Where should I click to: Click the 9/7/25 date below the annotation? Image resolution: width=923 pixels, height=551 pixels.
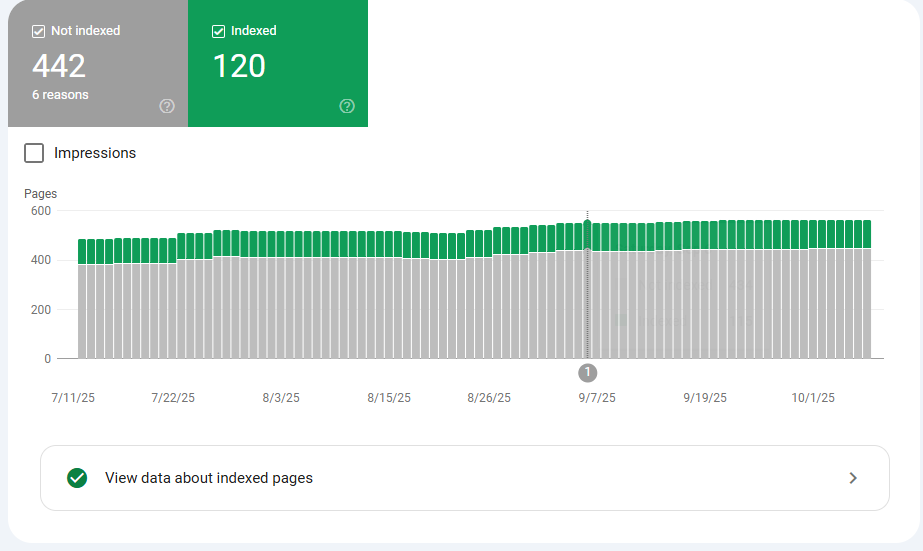pyautogui.click(x=597, y=397)
